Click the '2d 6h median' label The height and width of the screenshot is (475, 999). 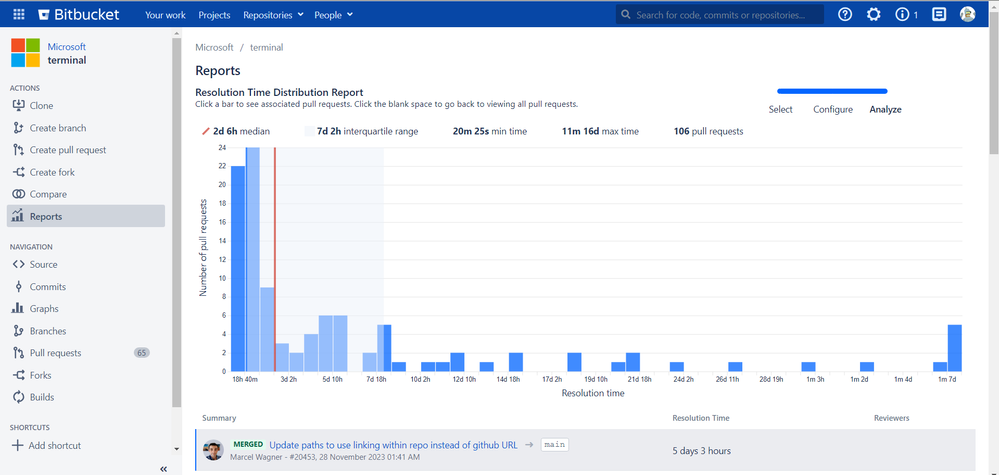pyautogui.click(x=241, y=131)
